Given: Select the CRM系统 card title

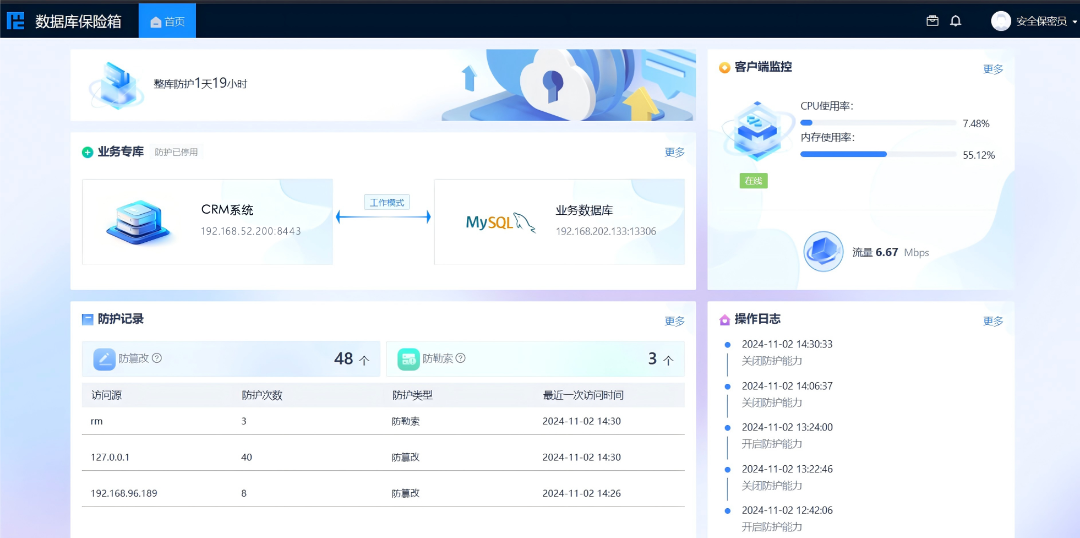Looking at the screenshot, I should click(227, 210).
